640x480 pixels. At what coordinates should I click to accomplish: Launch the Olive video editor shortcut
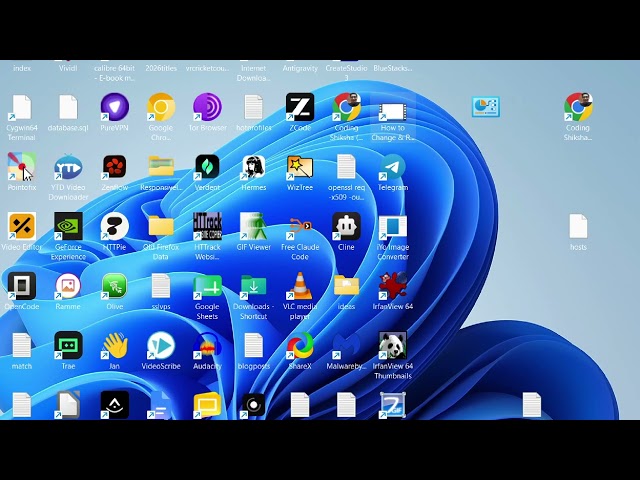[x=115, y=286]
